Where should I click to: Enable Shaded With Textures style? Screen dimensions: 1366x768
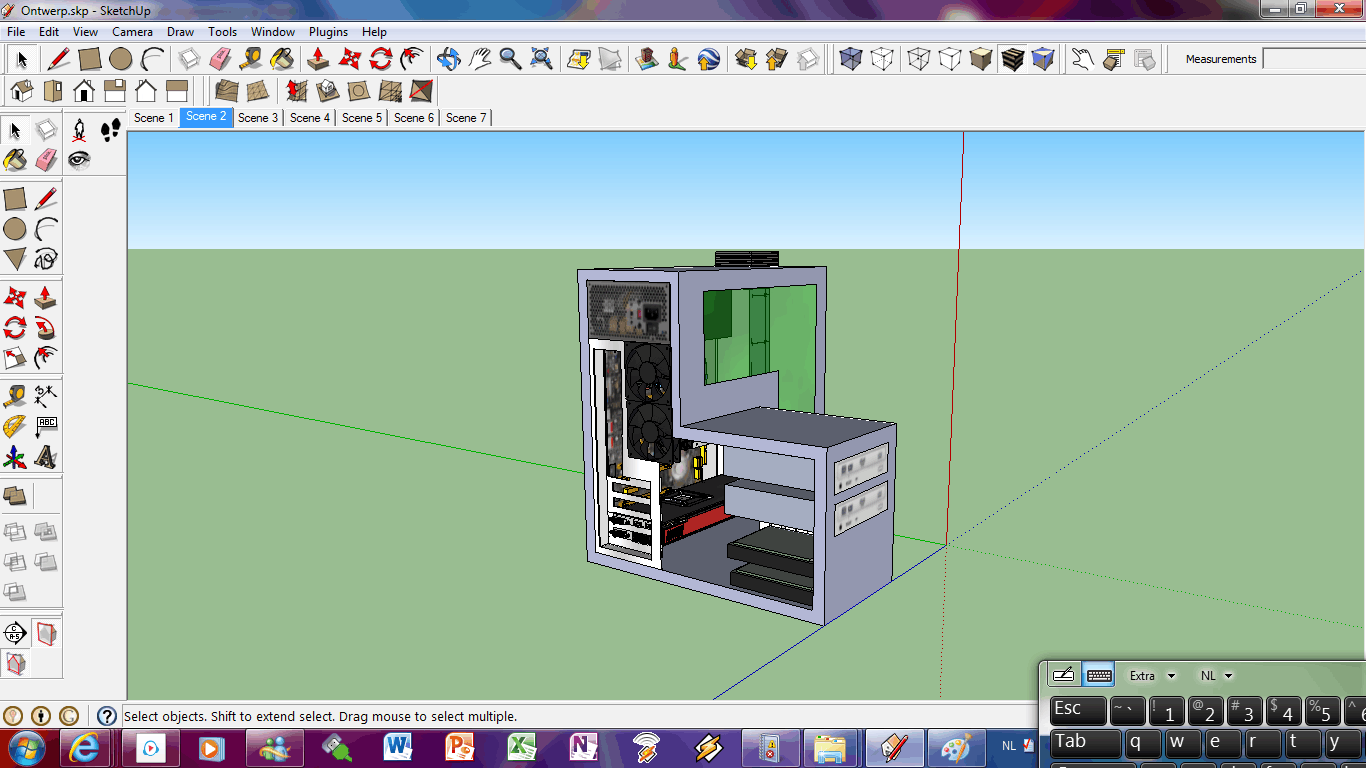(1012, 59)
